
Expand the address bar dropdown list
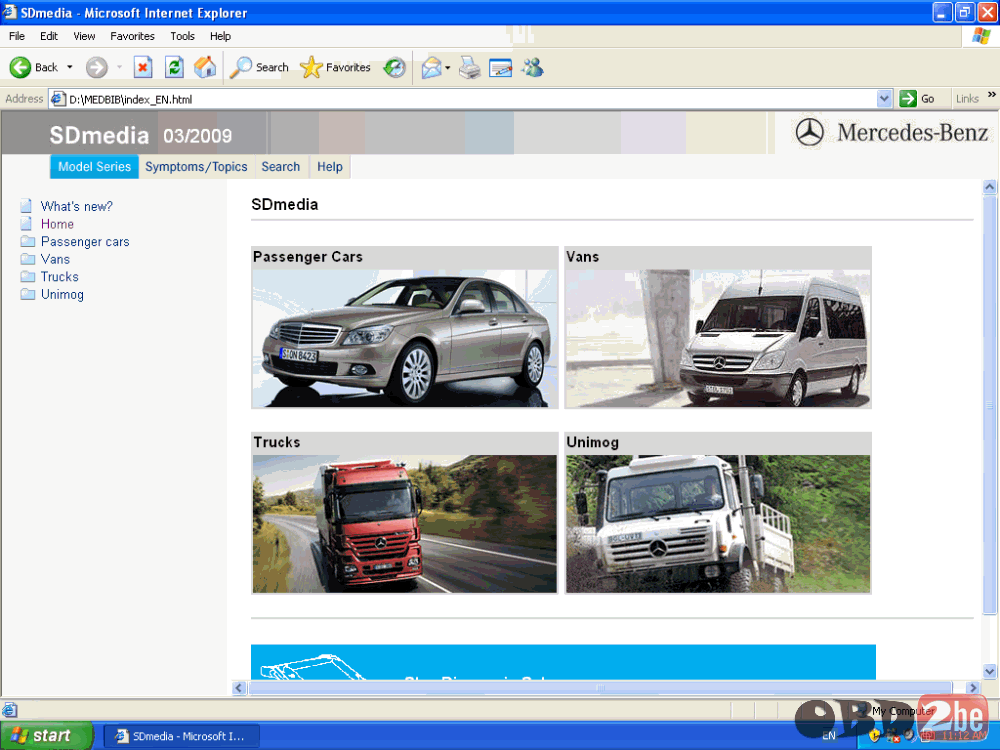click(884, 99)
